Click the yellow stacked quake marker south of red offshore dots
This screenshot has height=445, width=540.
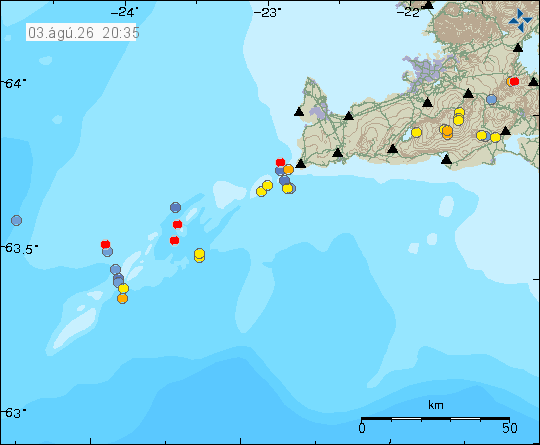[x=199, y=255]
